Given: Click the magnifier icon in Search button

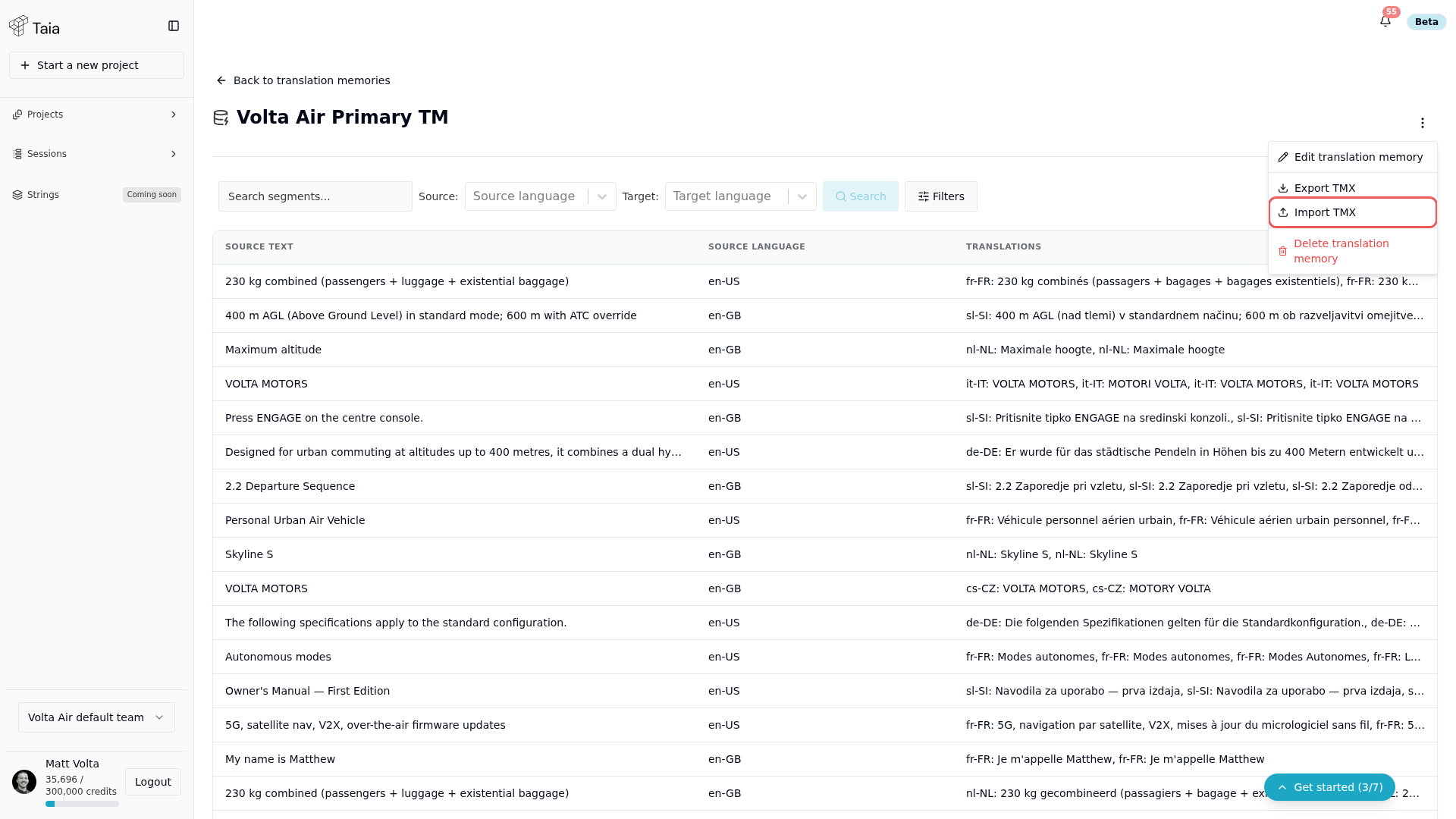Looking at the screenshot, I should point(840,196).
